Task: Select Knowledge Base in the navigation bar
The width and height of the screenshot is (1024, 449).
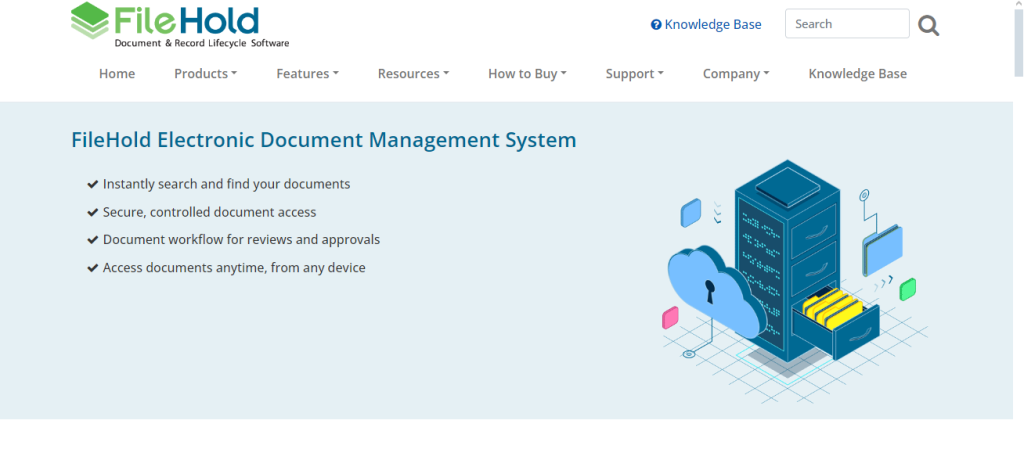Action: pos(857,73)
